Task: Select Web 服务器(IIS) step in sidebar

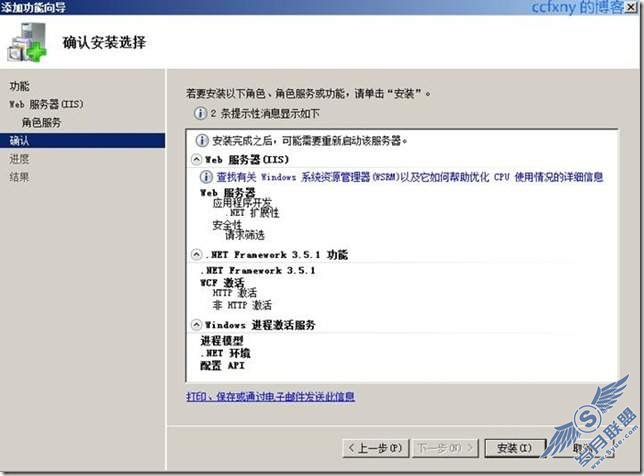Action: [x=46, y=104]
